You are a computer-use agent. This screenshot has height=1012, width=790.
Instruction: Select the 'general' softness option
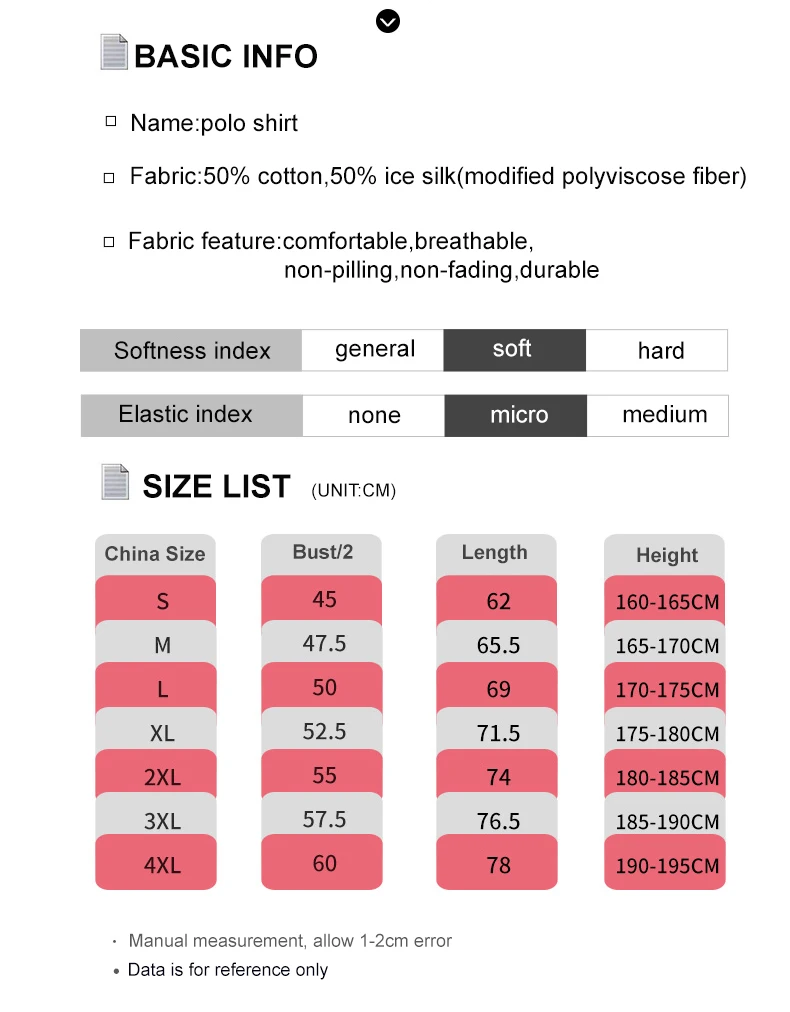coord(374,350)
